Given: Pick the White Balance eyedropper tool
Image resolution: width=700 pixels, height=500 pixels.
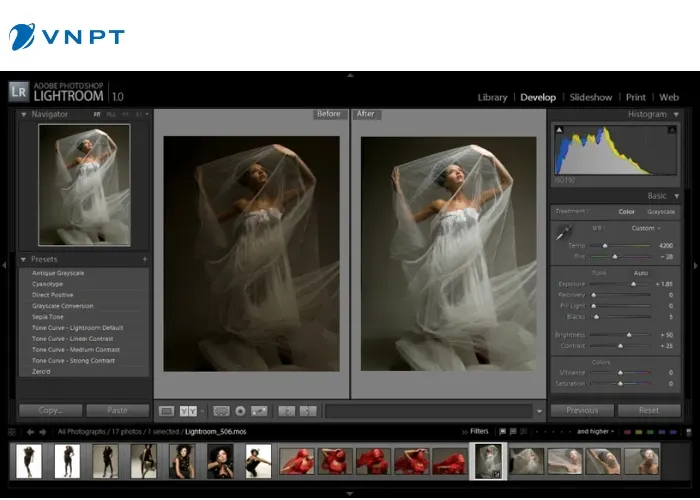Looking at the screenshot, I should pos(564,232).
